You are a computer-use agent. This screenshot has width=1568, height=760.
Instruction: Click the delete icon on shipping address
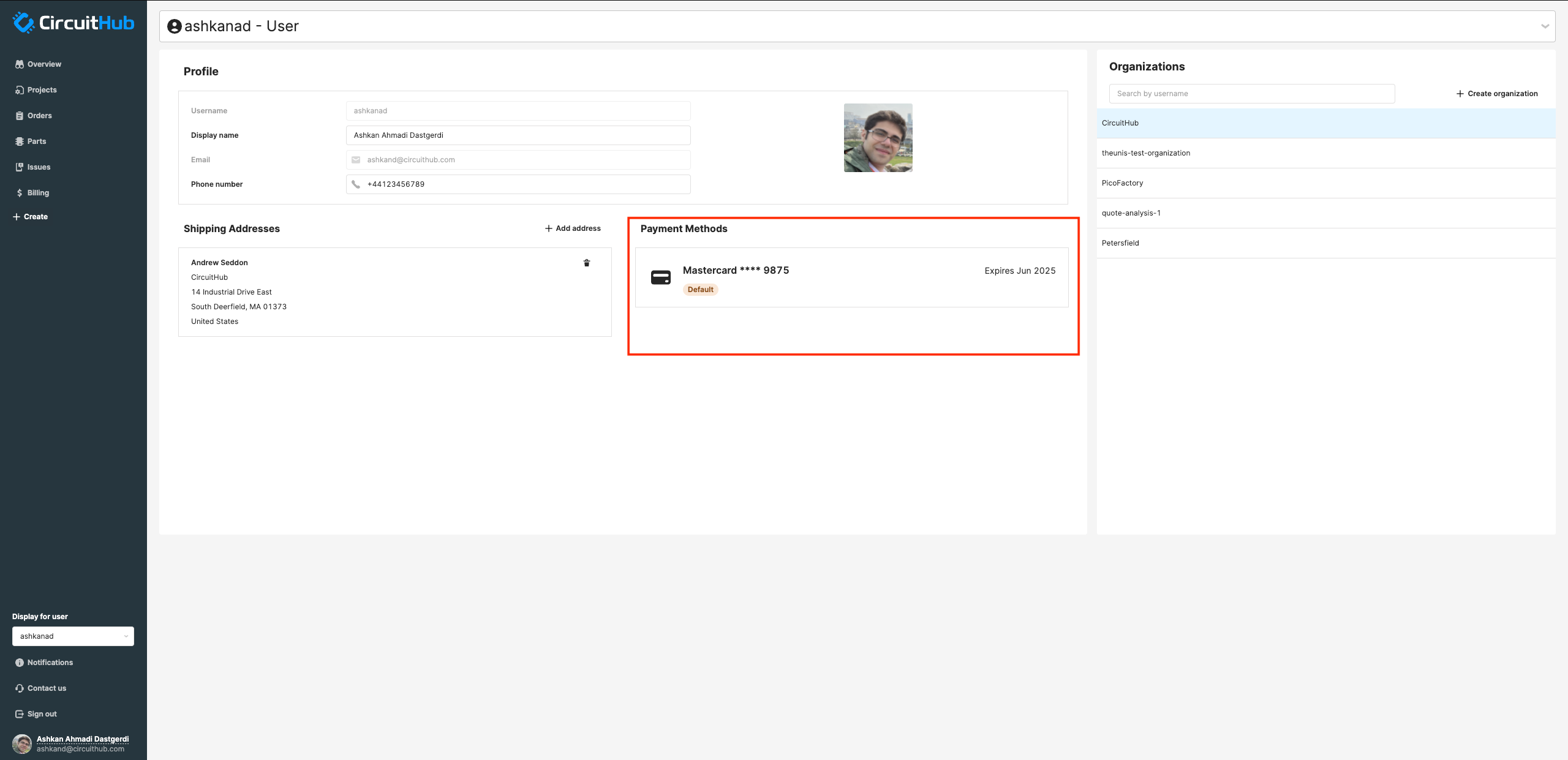[x=587, y=262]
